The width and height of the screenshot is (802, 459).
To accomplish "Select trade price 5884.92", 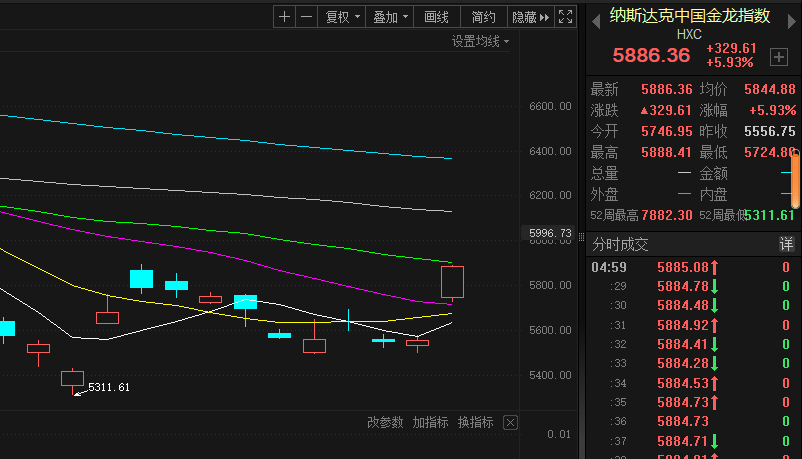I will click(683, 325).
